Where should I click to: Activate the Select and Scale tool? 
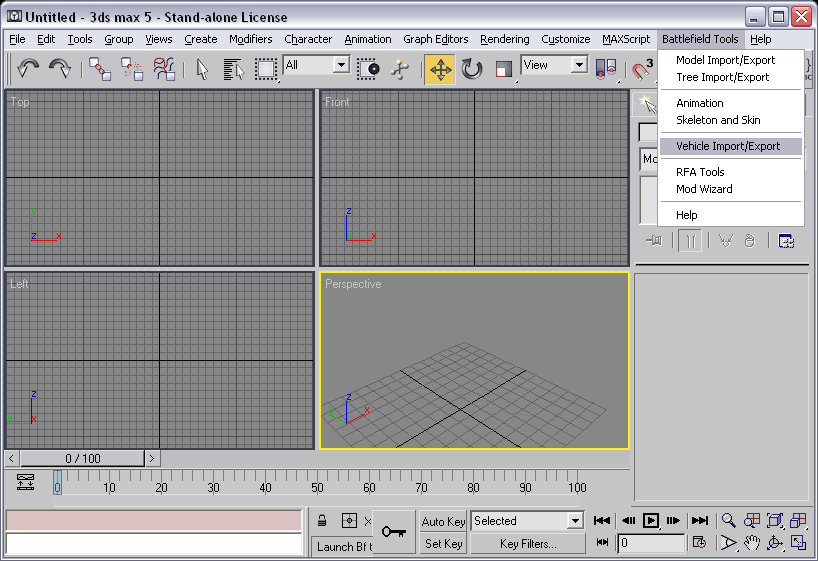(x=503, y=69)
